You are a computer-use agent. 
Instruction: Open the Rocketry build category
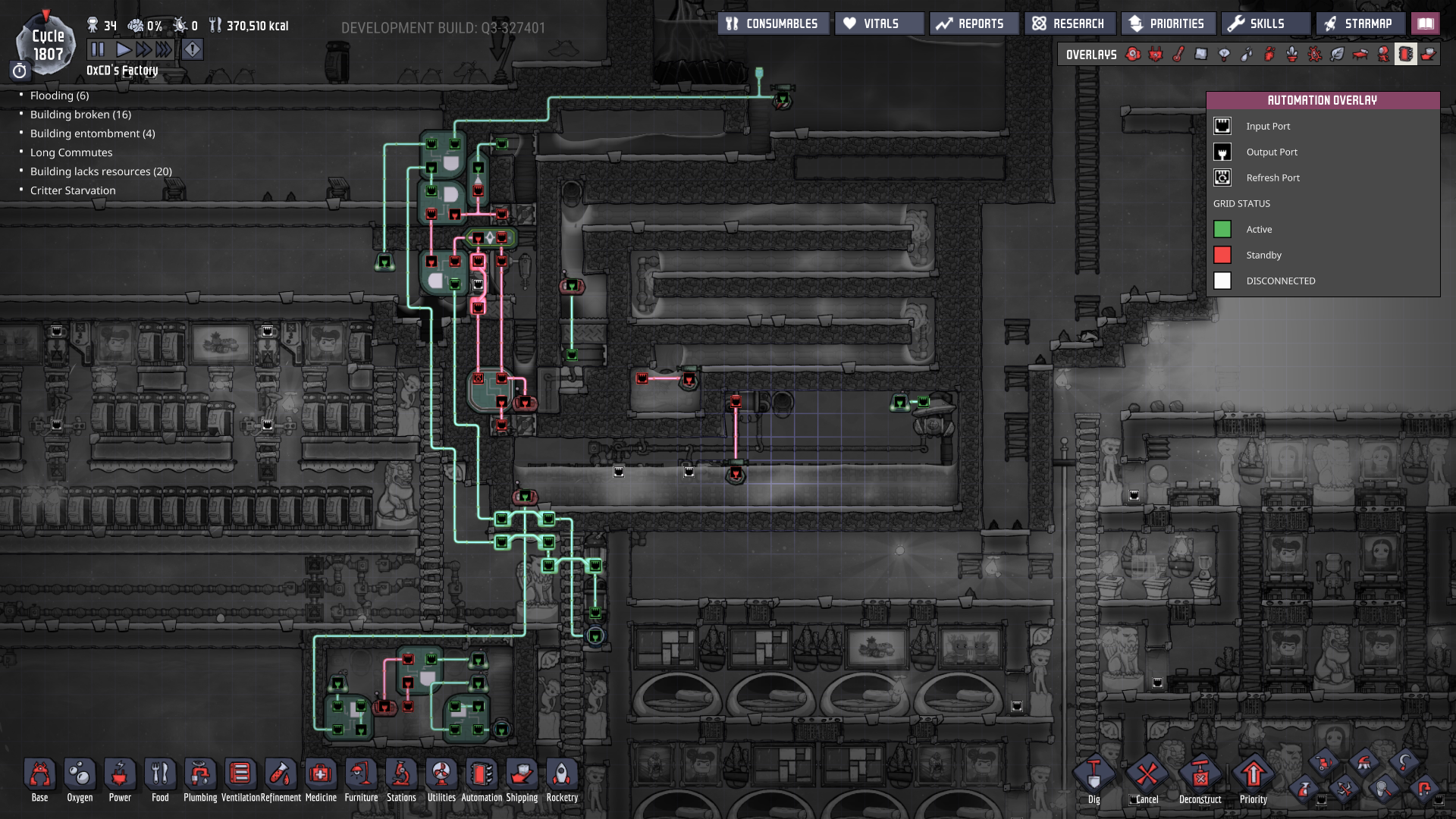[562, 775]
